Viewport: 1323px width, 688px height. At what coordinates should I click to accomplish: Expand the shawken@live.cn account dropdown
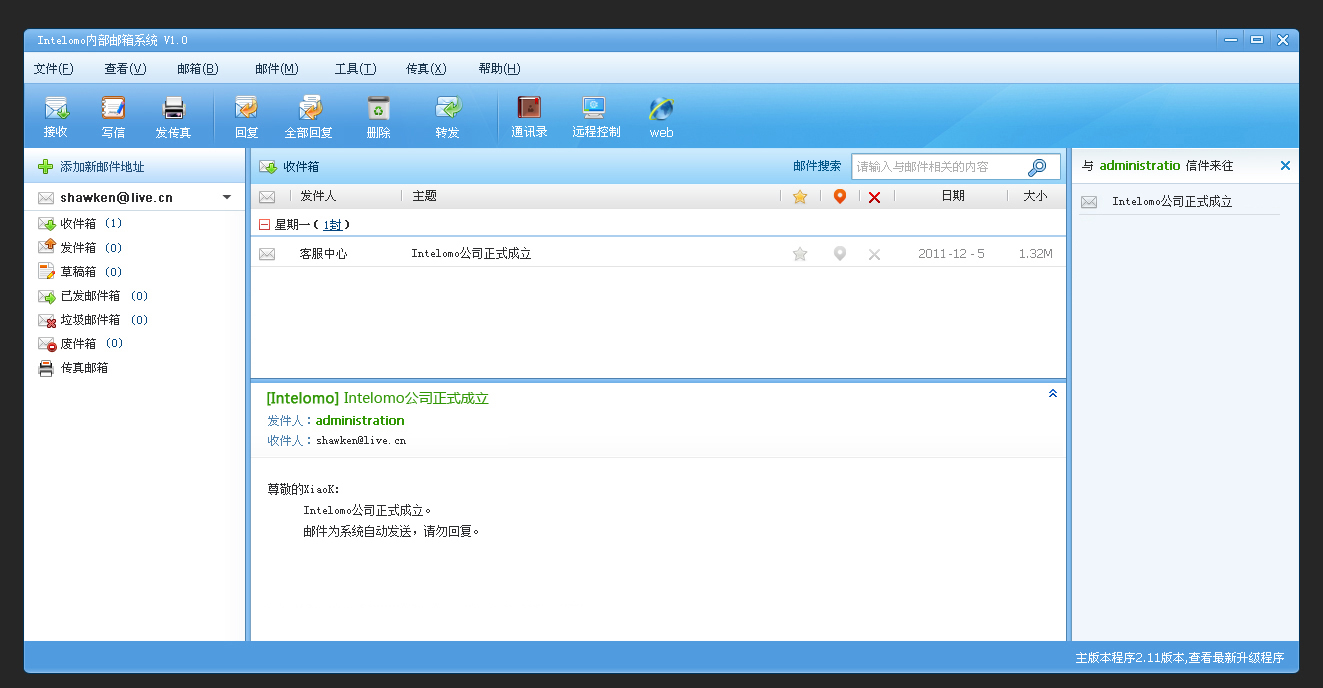point(227,198)
